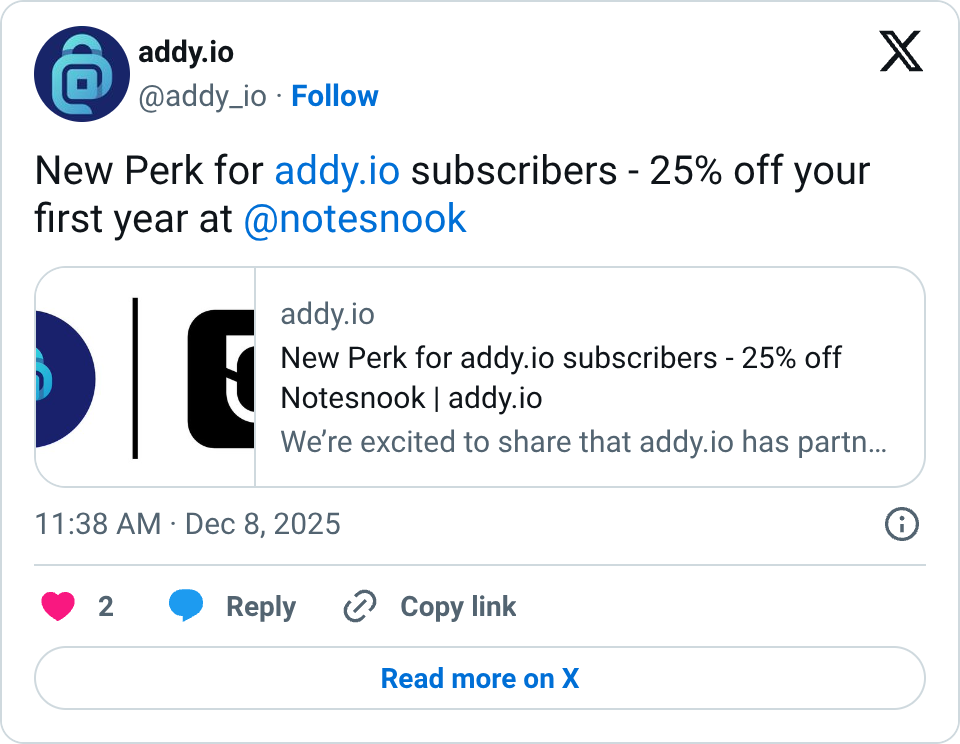Click the chain link copy icon
This screenshot has height=744, width=960.
(359, 606)
